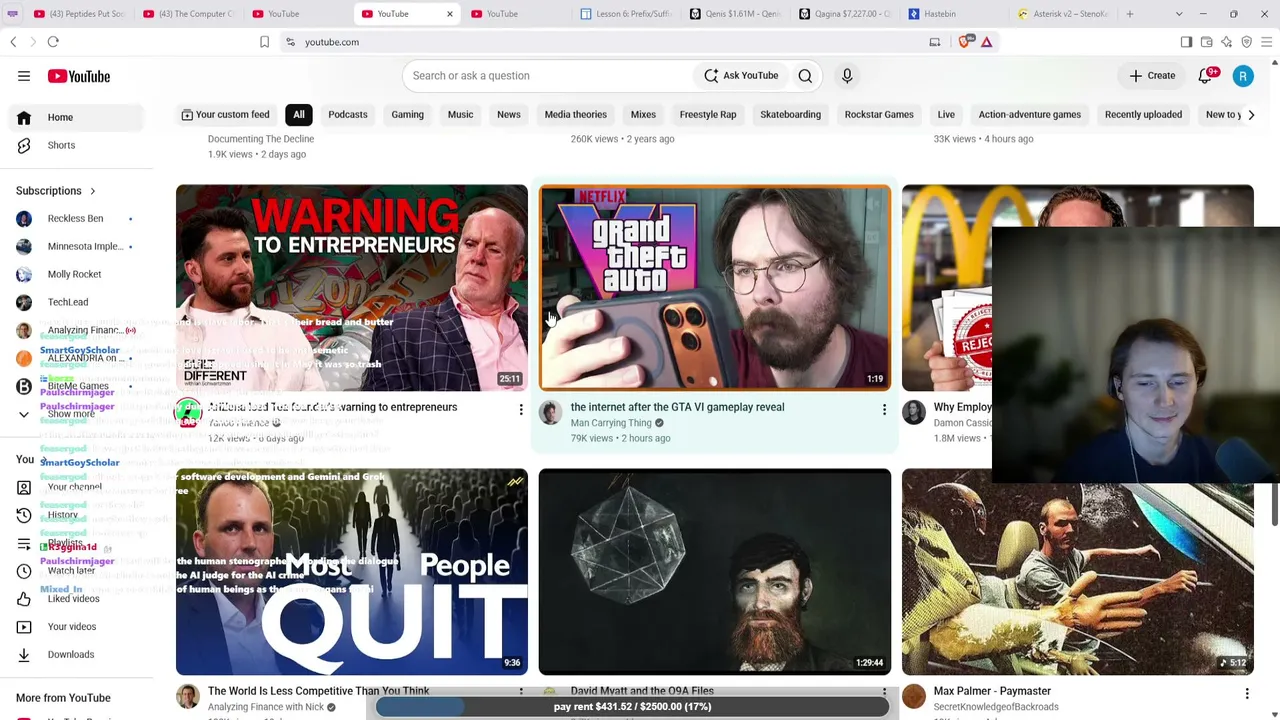Open the Reckless Ben subscription avatar

click(24, 218)
